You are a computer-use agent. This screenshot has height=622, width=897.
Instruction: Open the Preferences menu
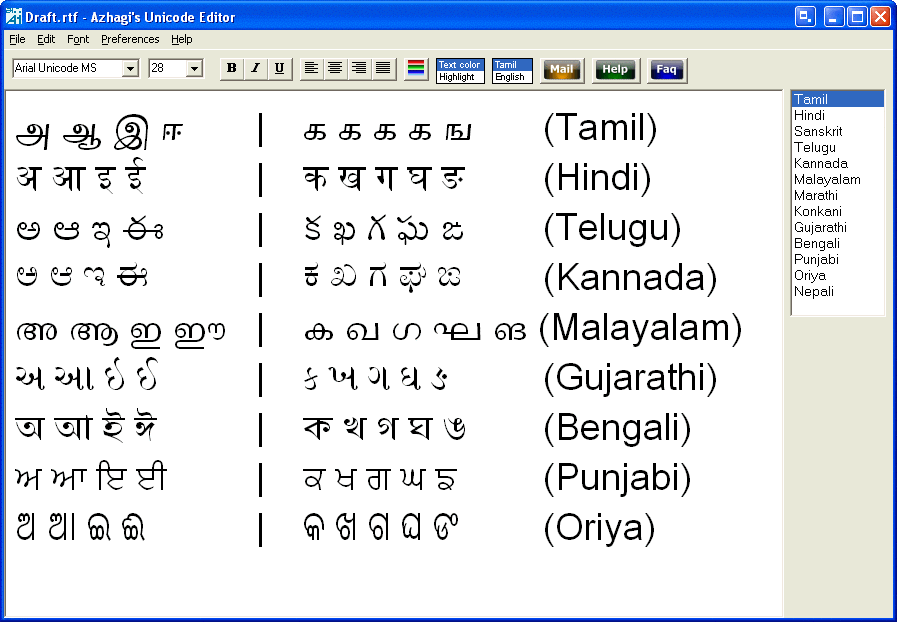(x=130, y=39)
